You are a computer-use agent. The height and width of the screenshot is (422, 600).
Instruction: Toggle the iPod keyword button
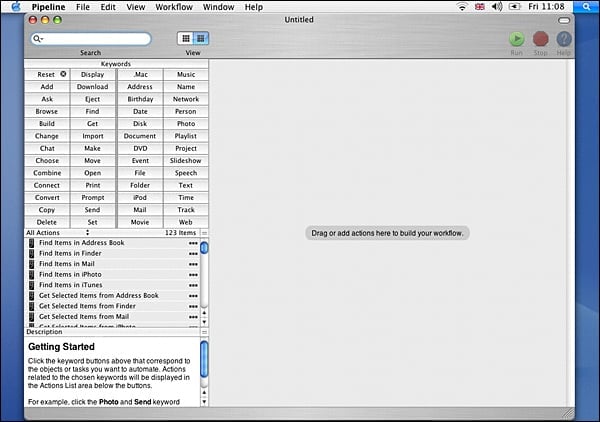point(140,197)
